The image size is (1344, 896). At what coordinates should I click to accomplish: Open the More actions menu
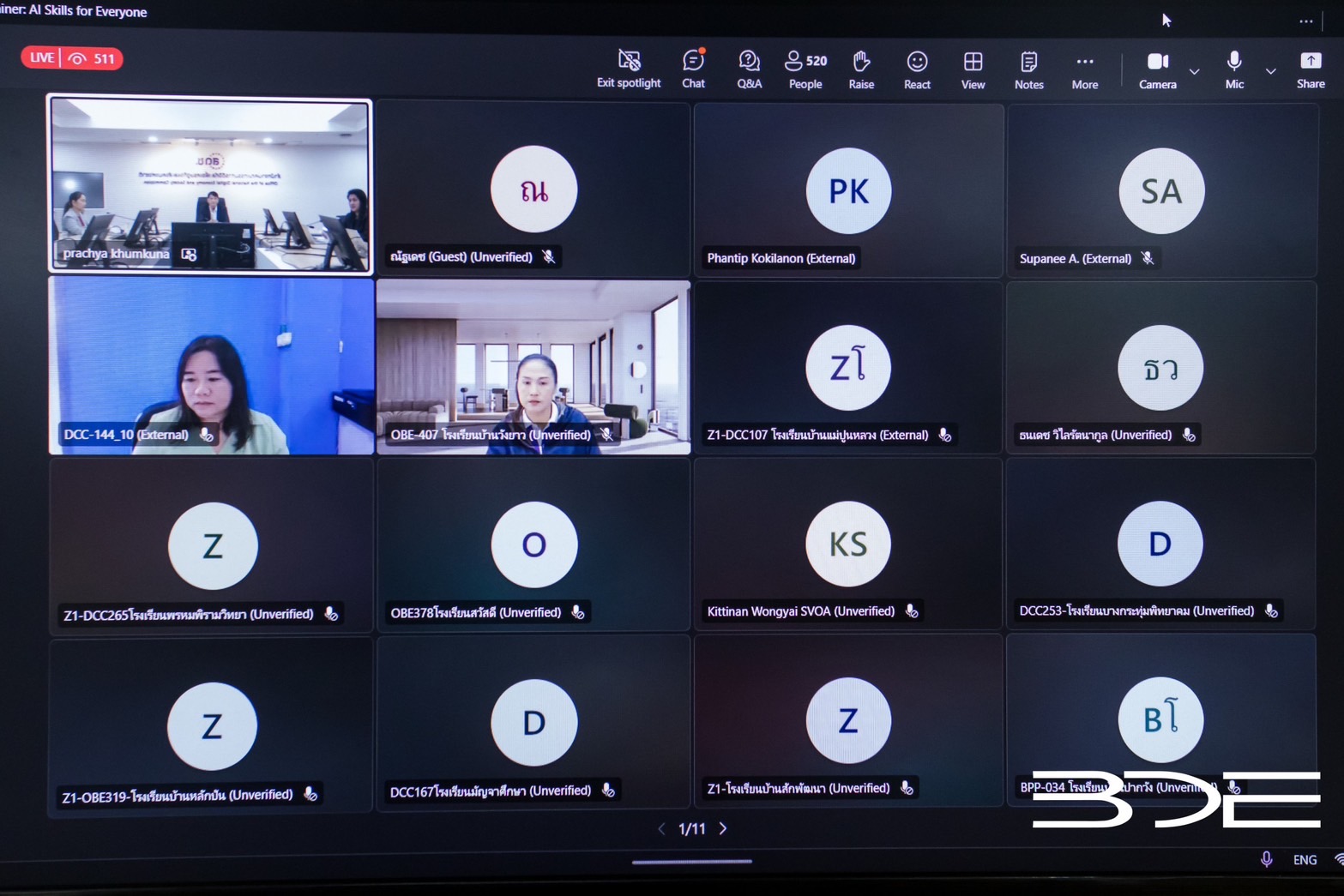[1084, 69]
